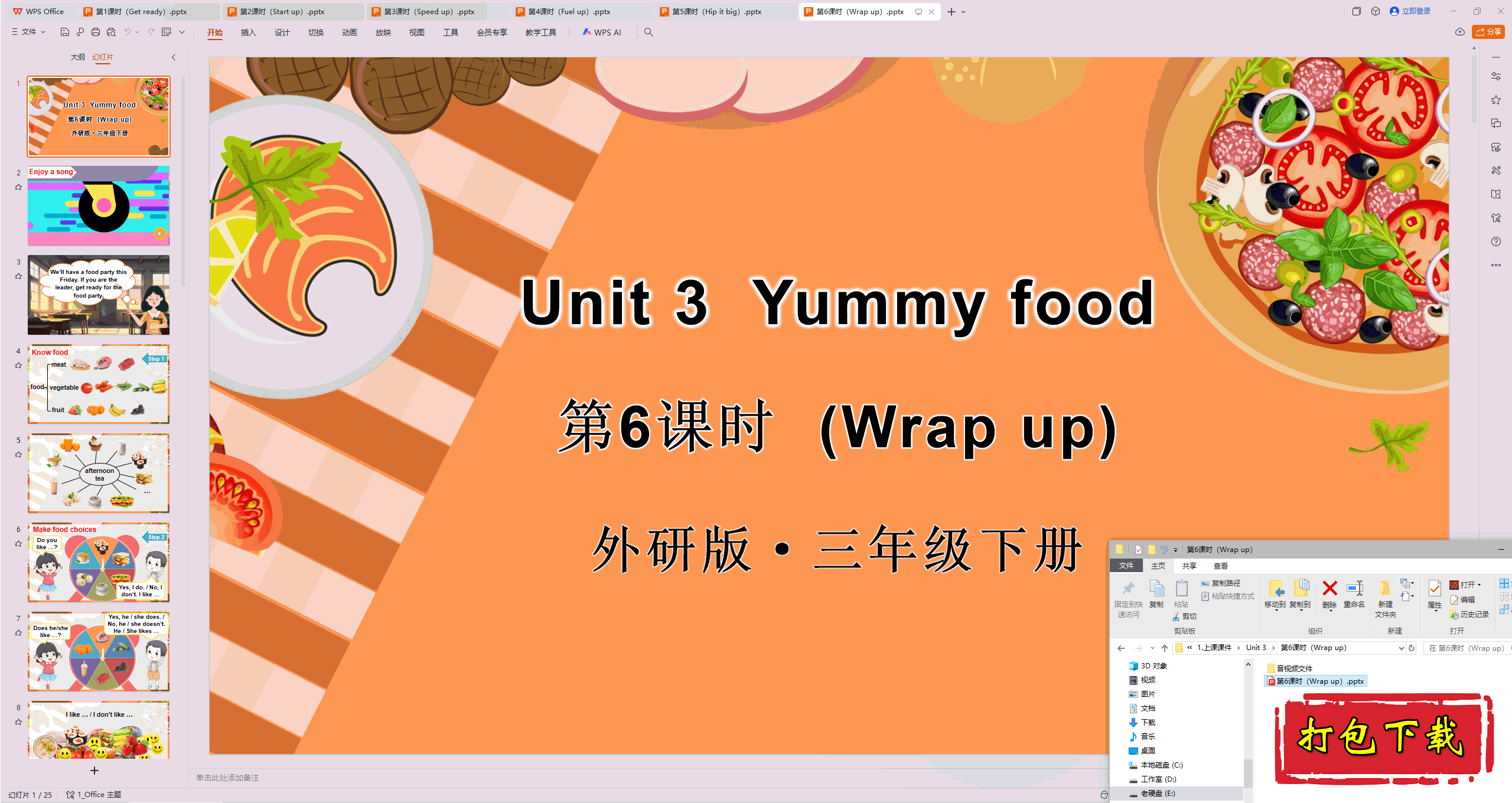The width and height of the screenshot is (1512, 803).
Task: Click the up-folder arrow in File Explorer
Action: [x=1165, y=648]
